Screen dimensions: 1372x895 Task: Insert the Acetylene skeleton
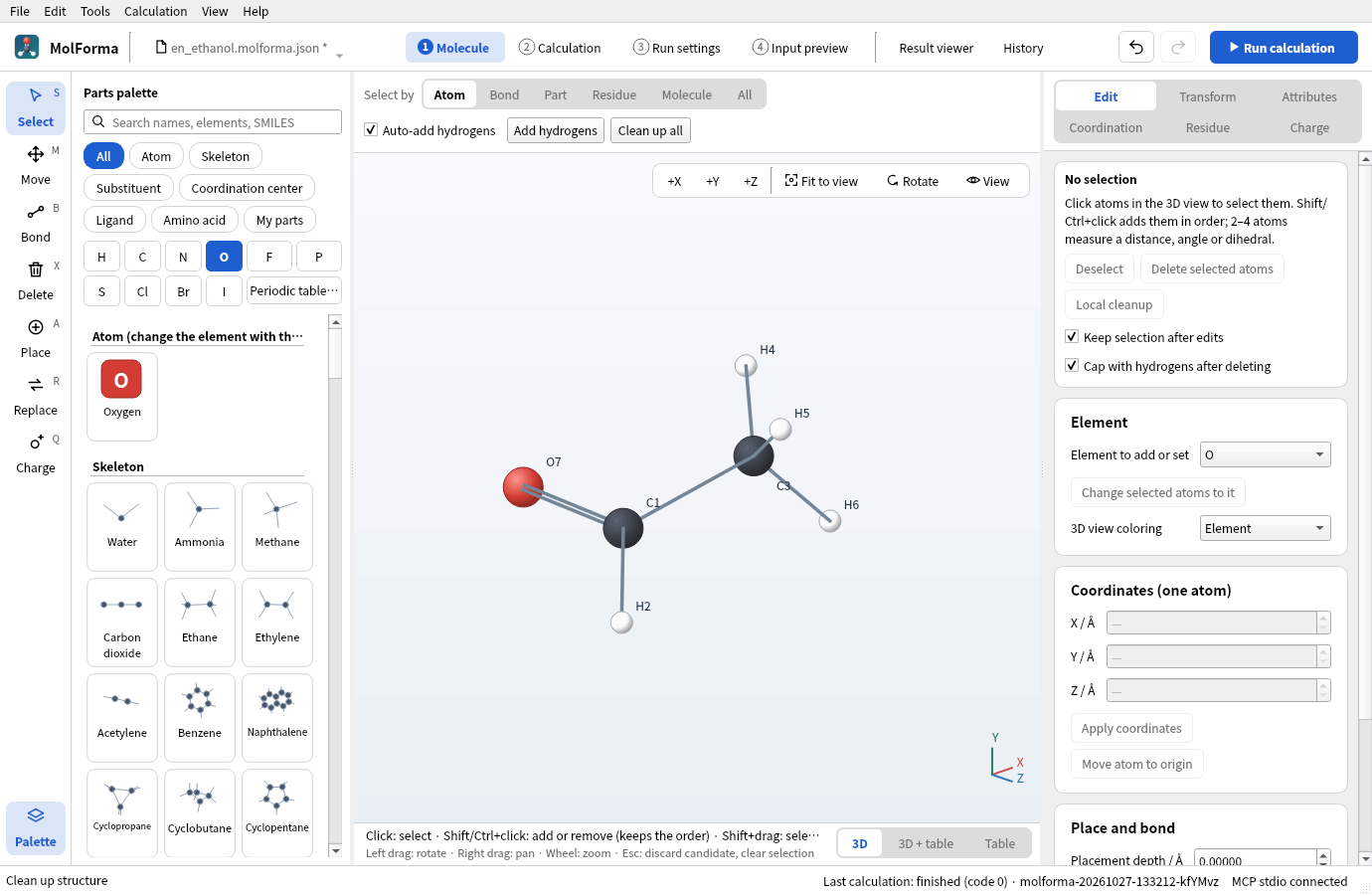point(122,717)
